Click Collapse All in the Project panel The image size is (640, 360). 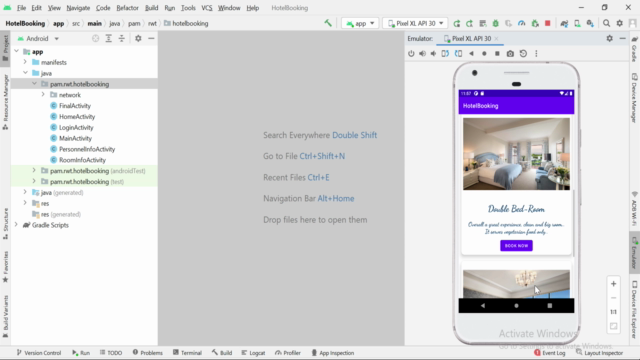(122, 38)
